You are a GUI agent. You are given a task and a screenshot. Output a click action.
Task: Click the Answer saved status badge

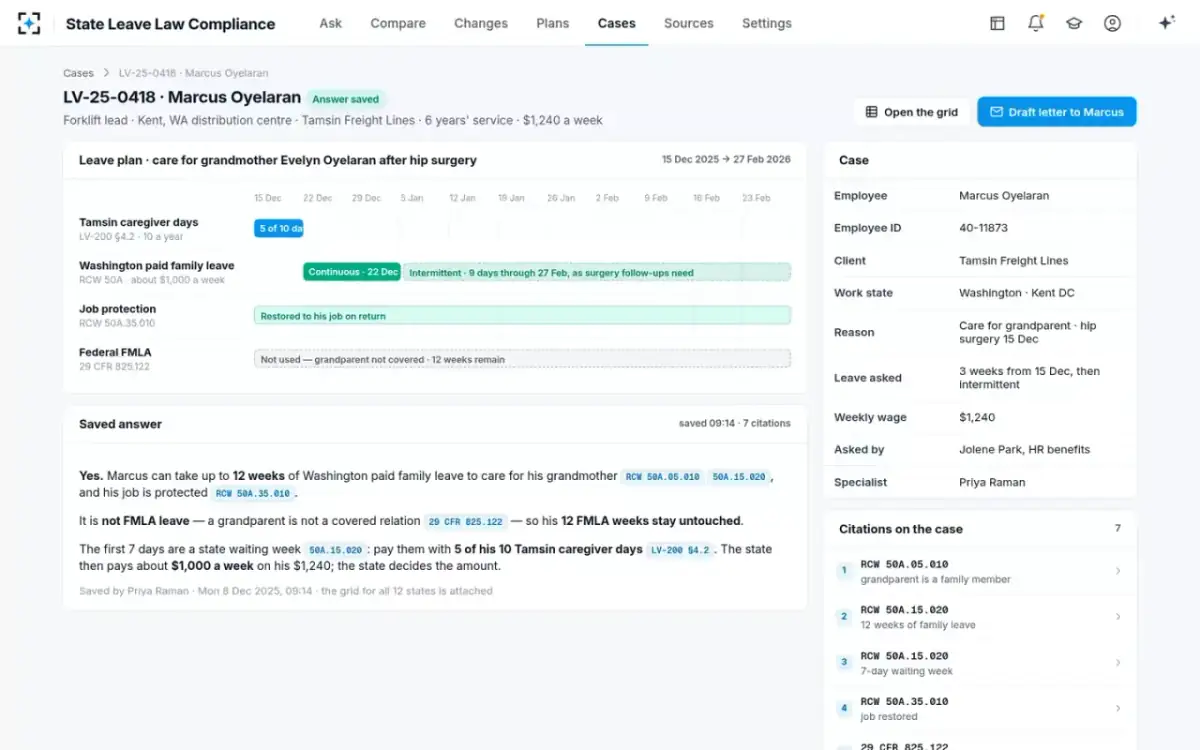(346, 99)
